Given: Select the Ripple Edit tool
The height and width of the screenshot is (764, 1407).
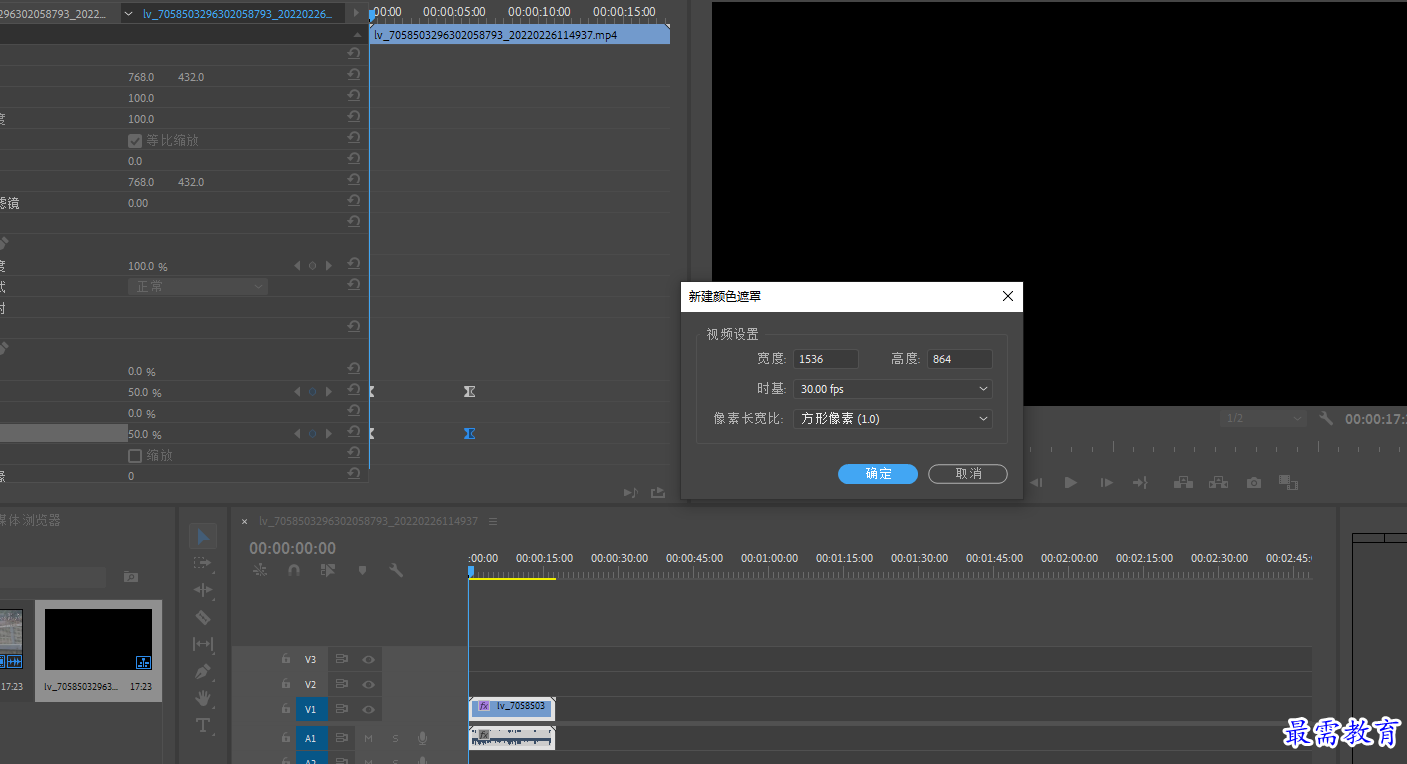Looking at the screenshot, I should click(203, 590).
